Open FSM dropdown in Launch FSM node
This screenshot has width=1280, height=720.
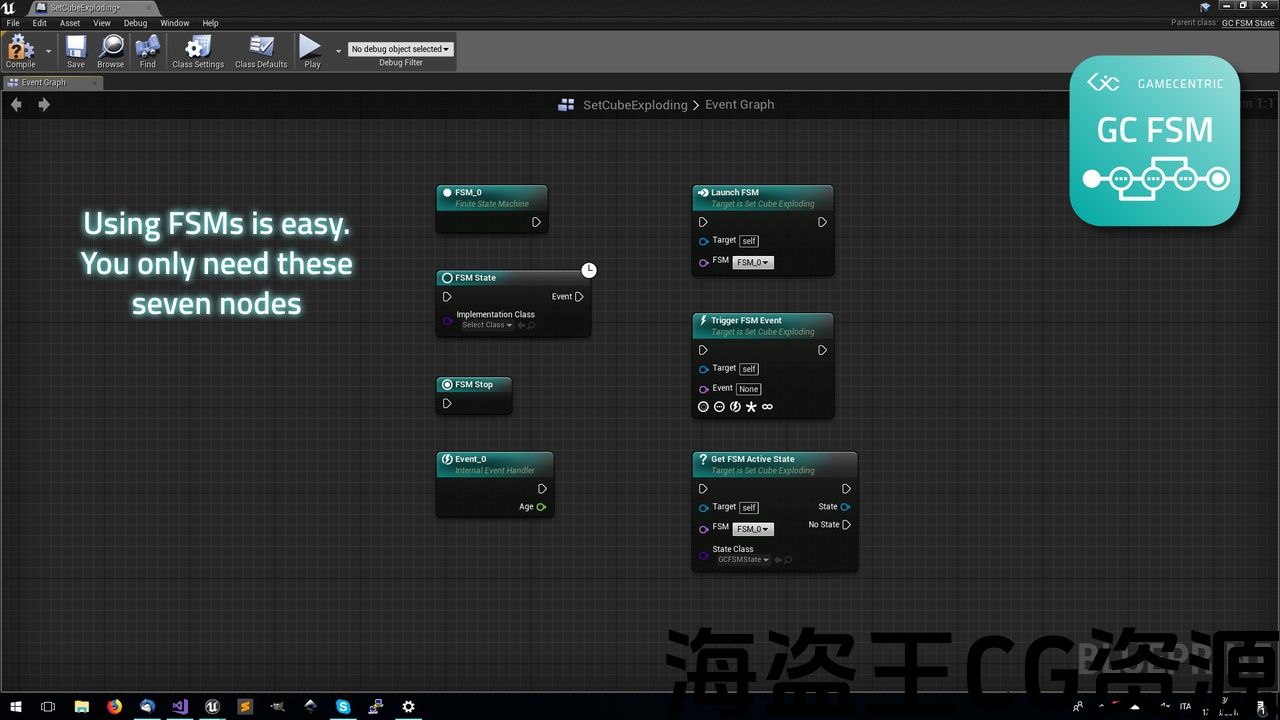pyautogui.click(x=753, y=263)
